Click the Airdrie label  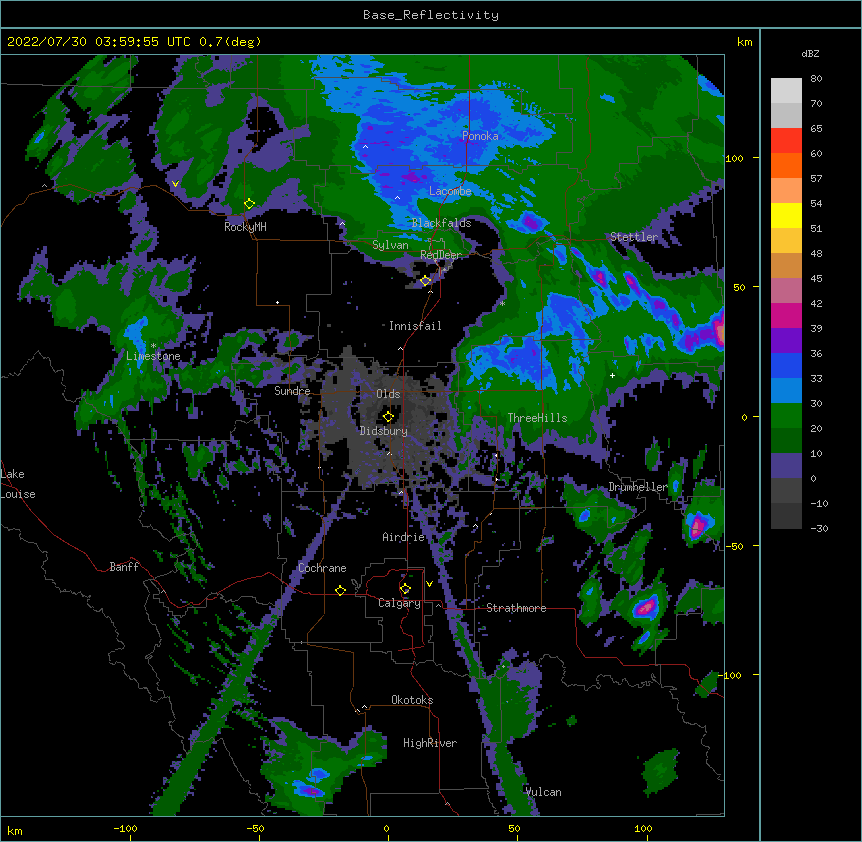(404, 537)
